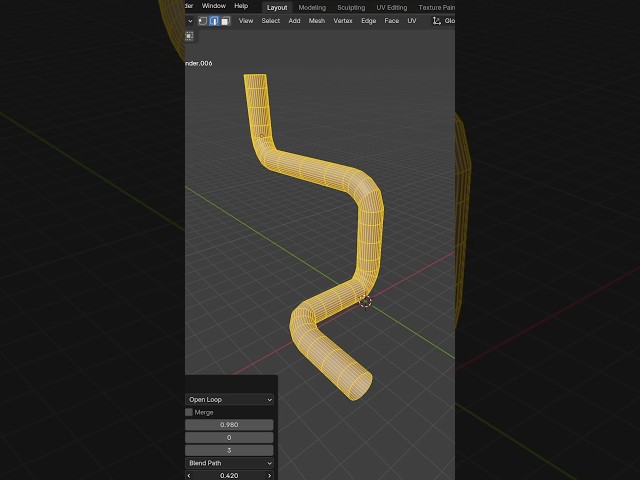640x480 pixels.
Task: Open the mode selector dropdown arrow
Action: pyautogui.click(x=190, y=21)
